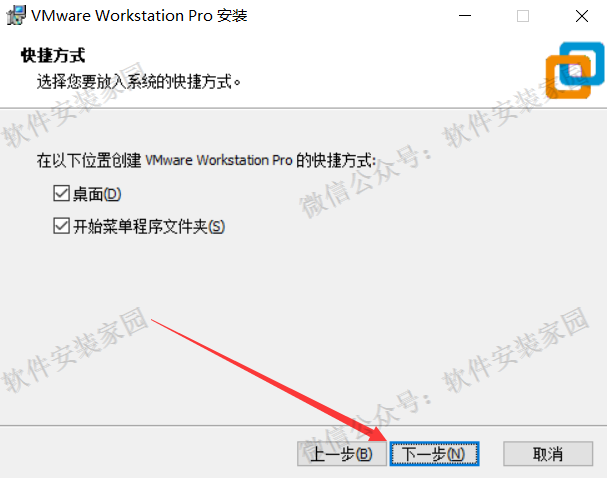The image size is (607, 478).
Task: Click the greyed-out maximize button
Action: coord(523,16)
